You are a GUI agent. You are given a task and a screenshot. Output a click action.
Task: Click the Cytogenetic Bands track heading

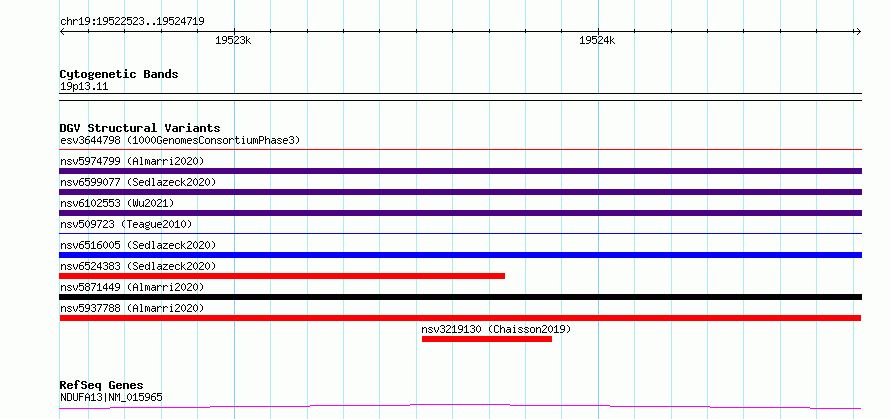[119, 74]
